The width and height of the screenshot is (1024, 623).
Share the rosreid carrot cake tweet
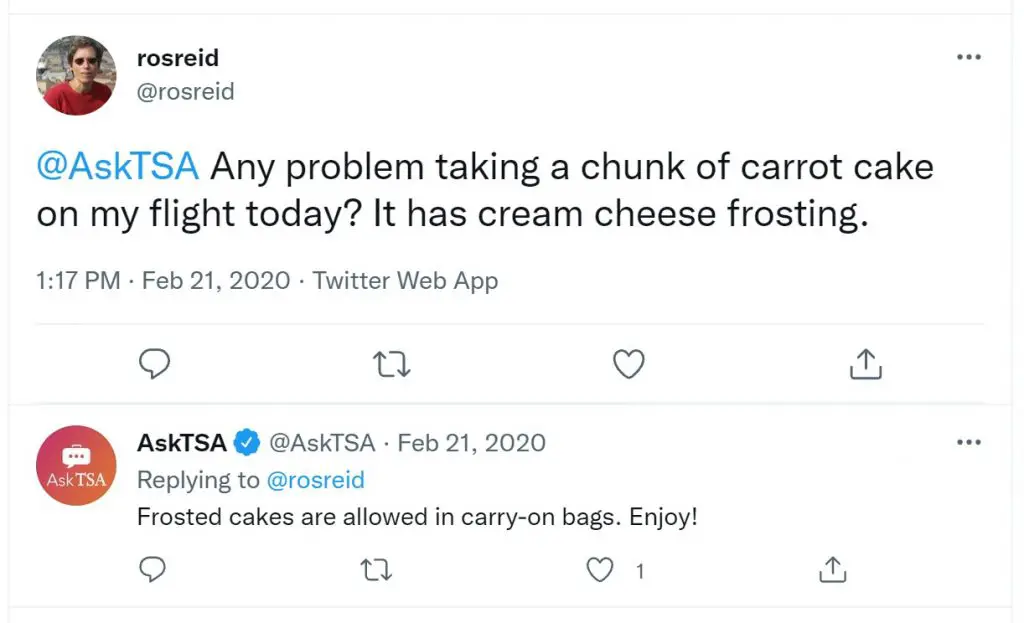pyautogui.click(x=865, y=365)
